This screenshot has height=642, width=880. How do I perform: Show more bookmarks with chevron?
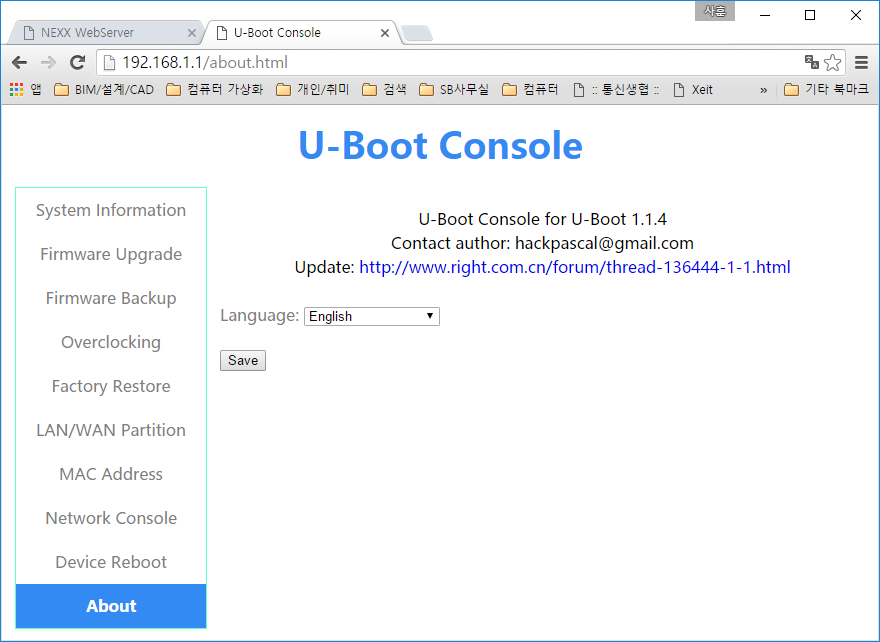pos(763,90)
